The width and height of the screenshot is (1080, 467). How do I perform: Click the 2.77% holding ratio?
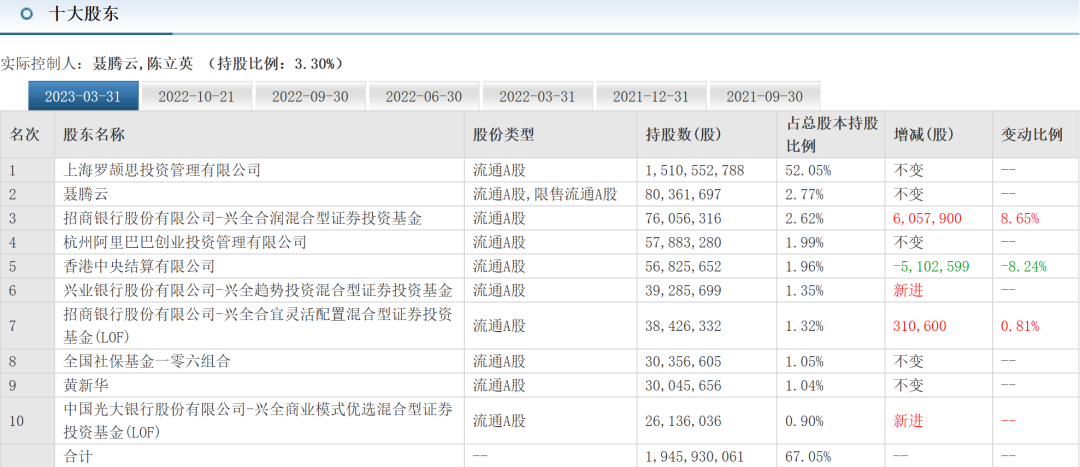tap(805, 194)
